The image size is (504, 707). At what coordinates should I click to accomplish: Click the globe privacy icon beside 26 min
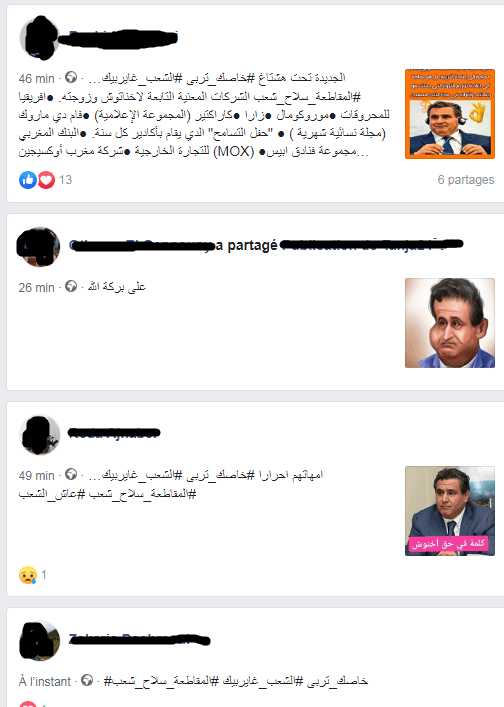(x=71, y=286)
